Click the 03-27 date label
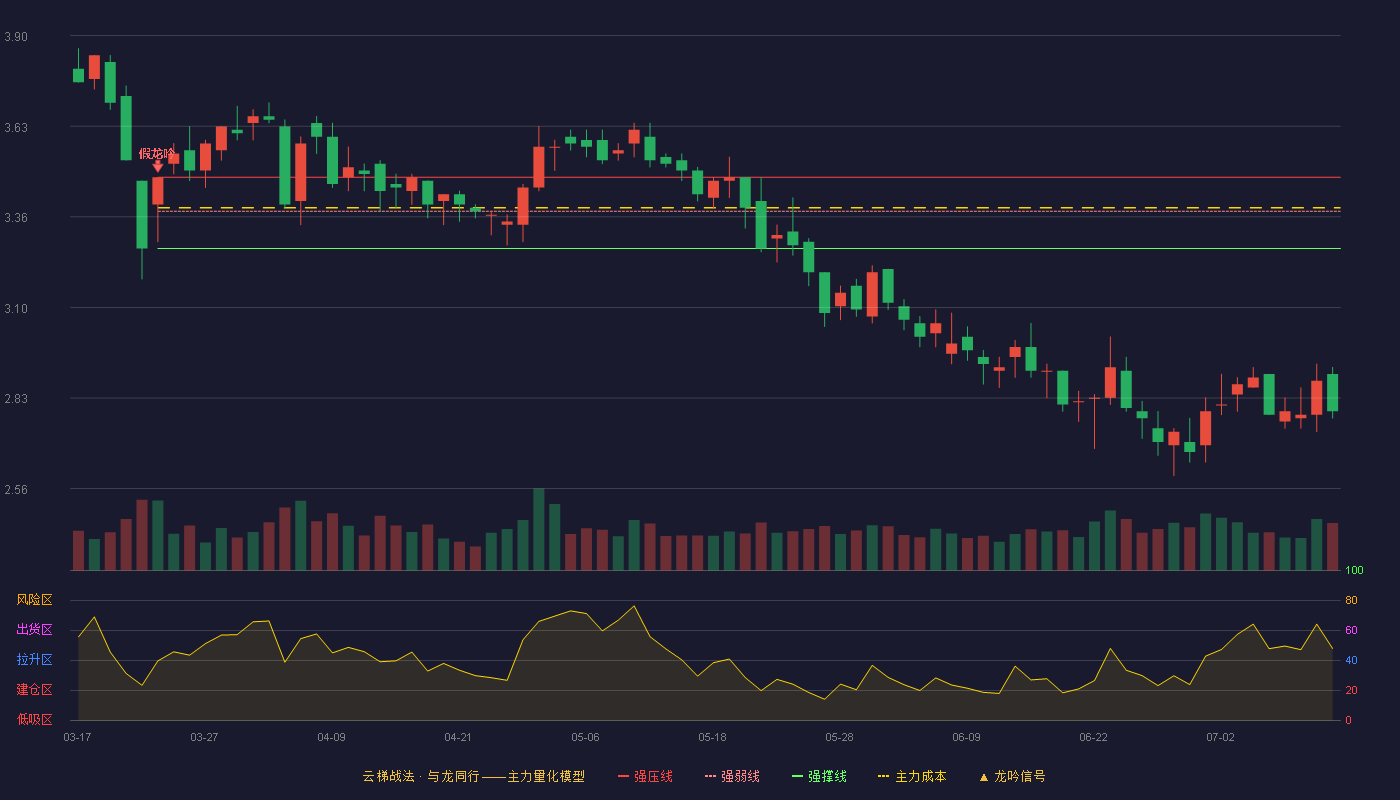Viewport: 1400px width, 800px height. tap(204, 737)
